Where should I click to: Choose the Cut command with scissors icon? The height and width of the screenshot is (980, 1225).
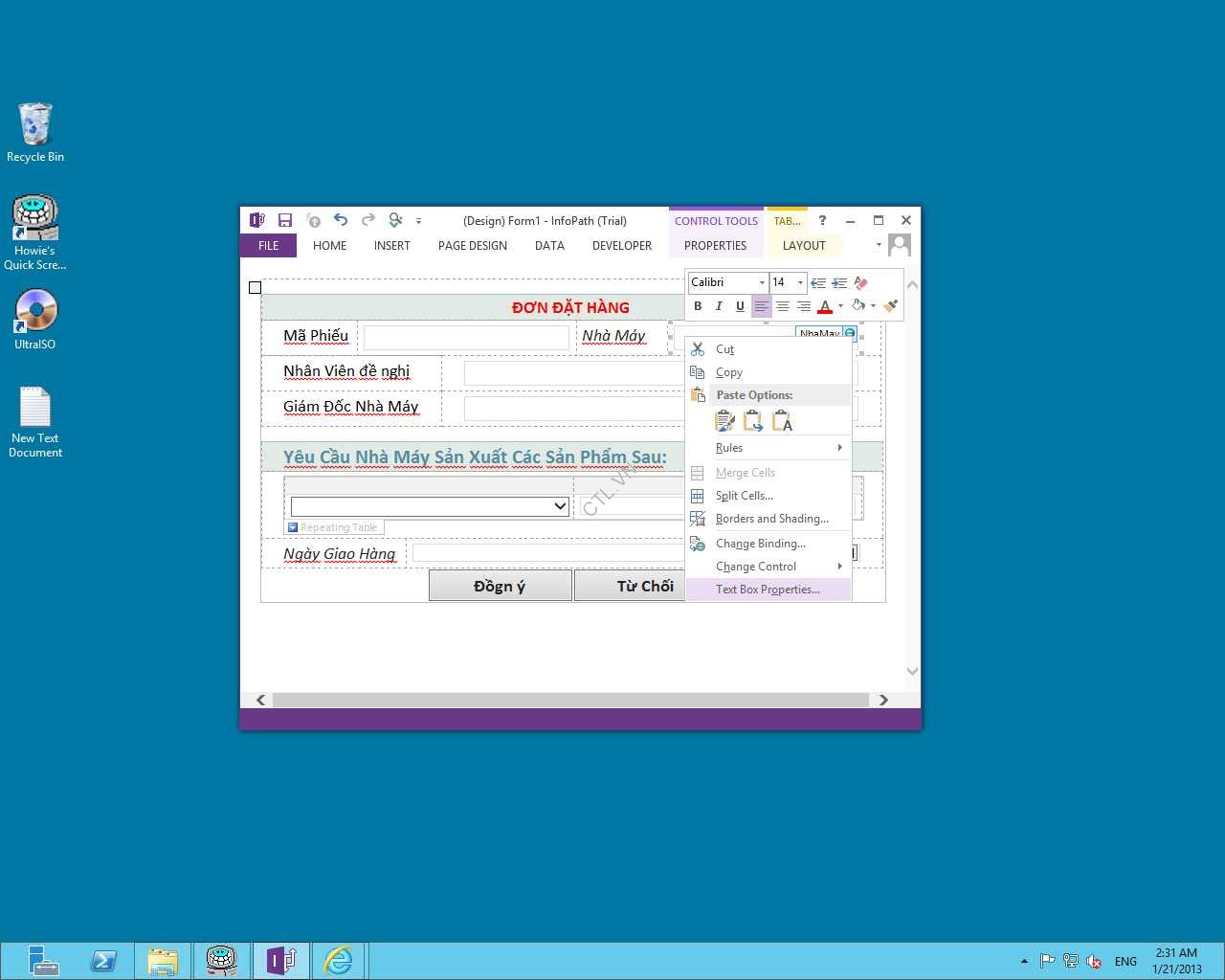tap(724, 349)
